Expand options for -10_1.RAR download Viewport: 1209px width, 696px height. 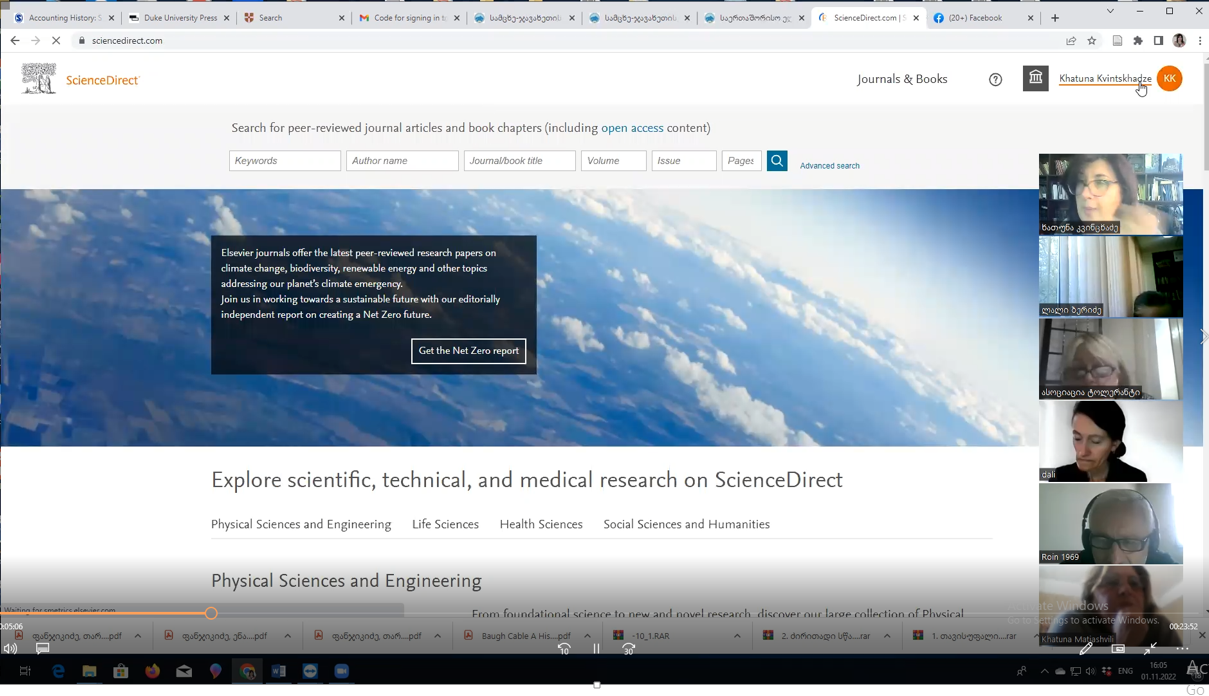tap(737, 636)
